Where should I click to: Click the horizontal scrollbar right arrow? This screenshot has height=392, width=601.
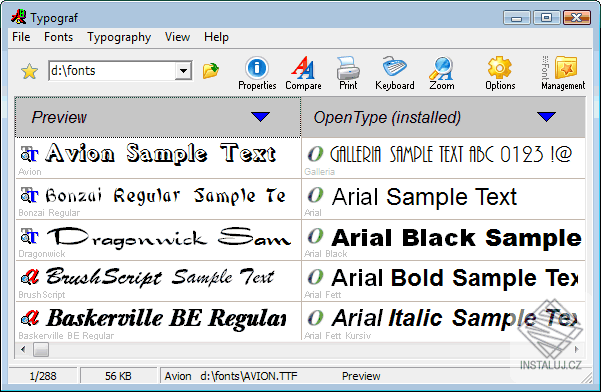[577, 349]
